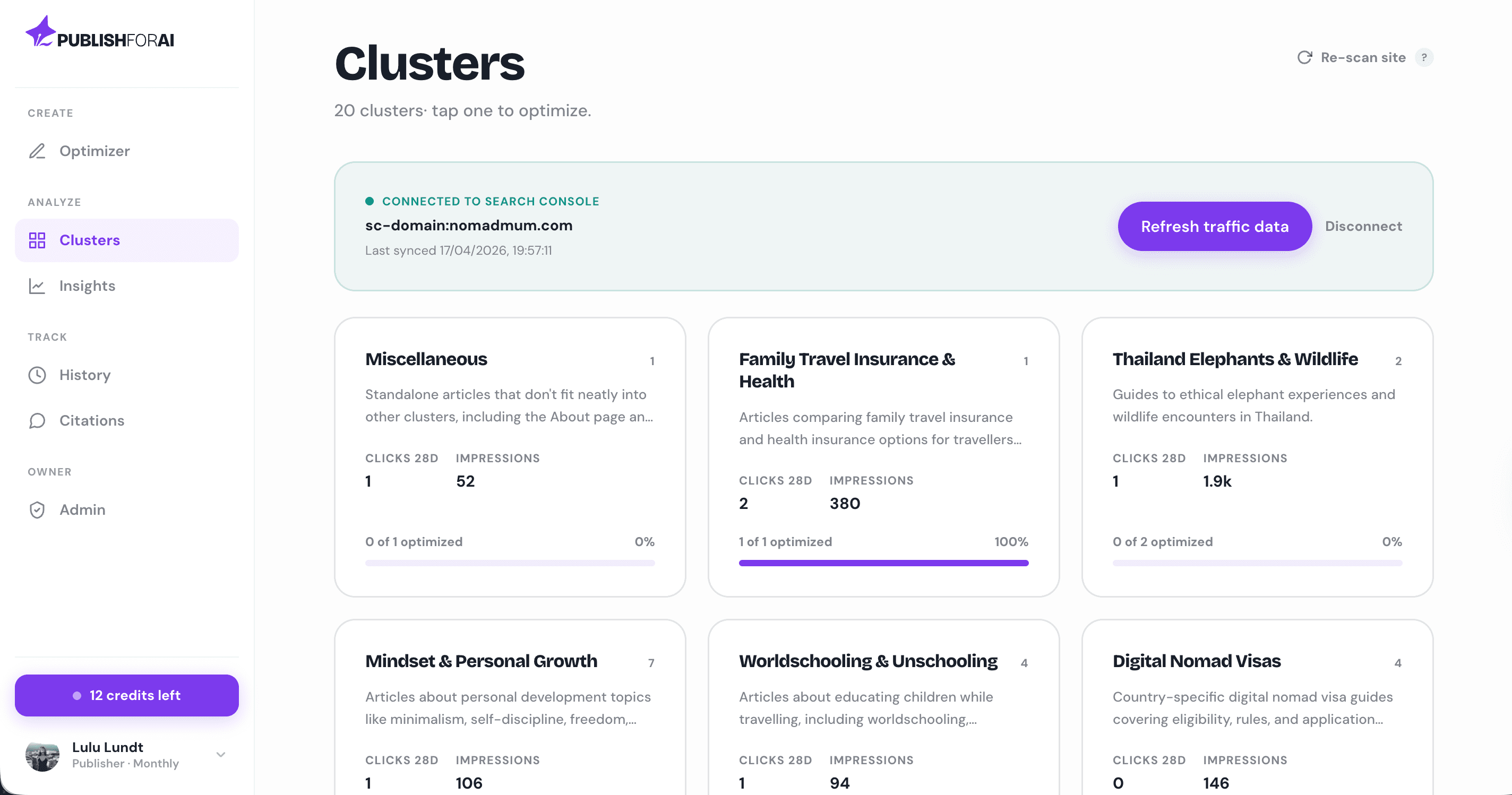1512x795 pixels.
Task: Click '0 of 1 optimized' in Miscellaneous
Action: point(414,541)
